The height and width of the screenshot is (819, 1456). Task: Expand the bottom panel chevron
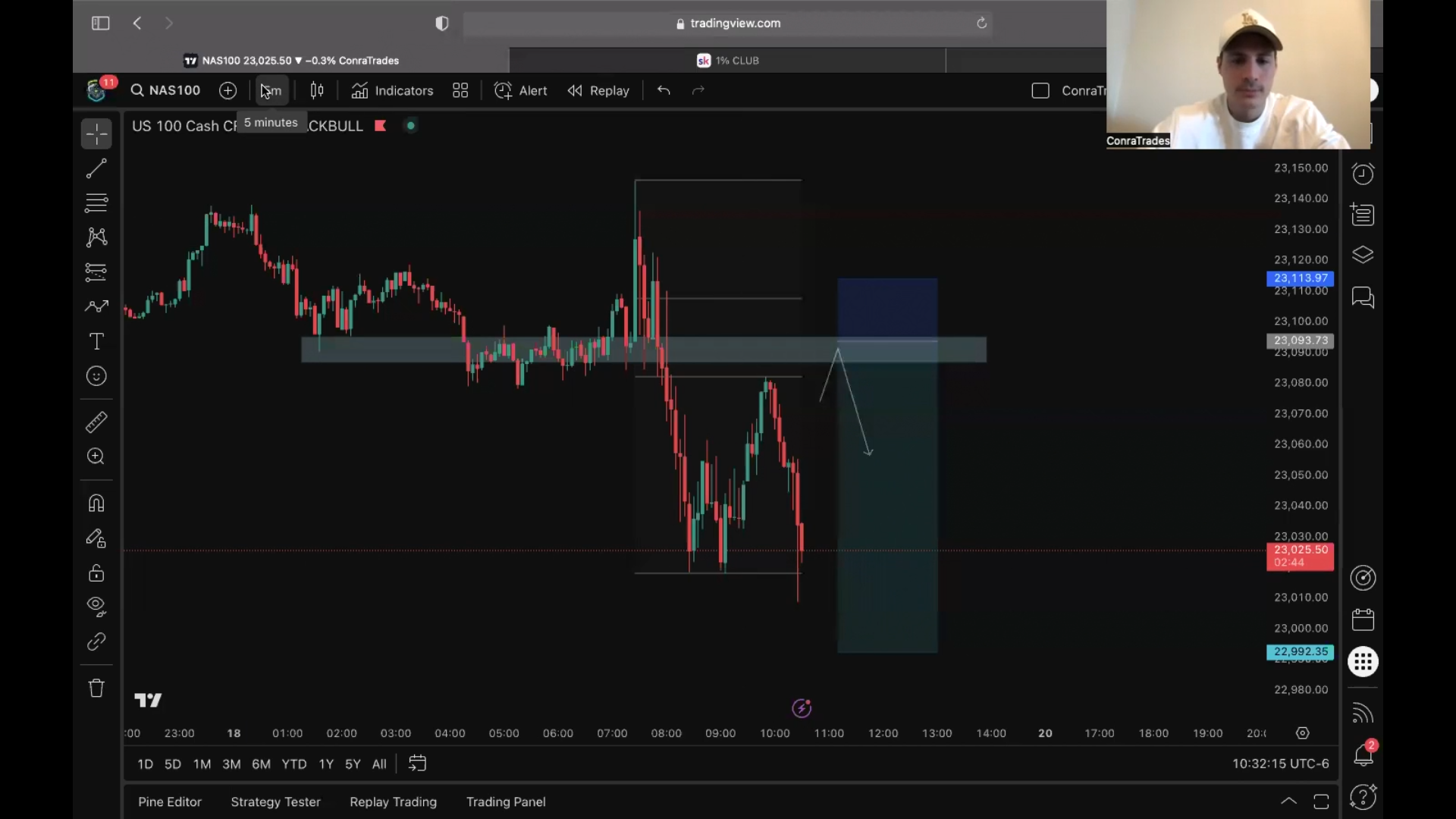click(x=1288, y=801)
